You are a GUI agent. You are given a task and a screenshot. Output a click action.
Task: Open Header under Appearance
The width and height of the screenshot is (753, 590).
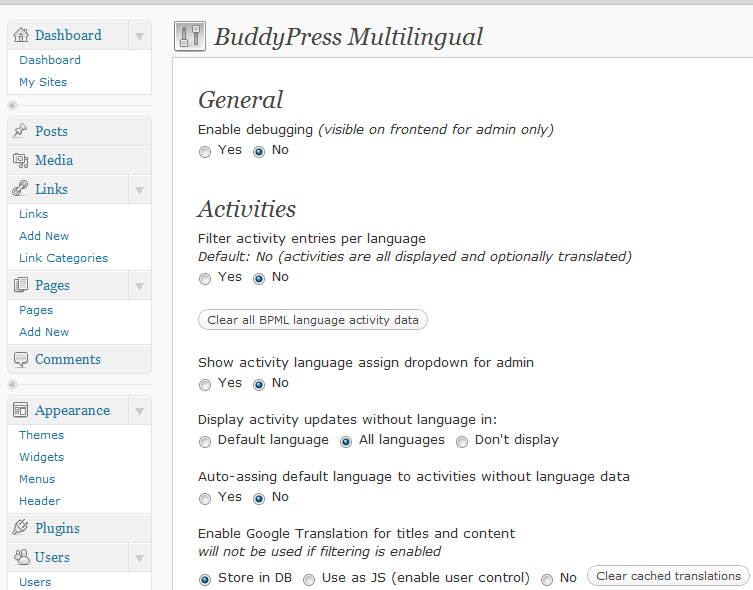pos(39,501)
